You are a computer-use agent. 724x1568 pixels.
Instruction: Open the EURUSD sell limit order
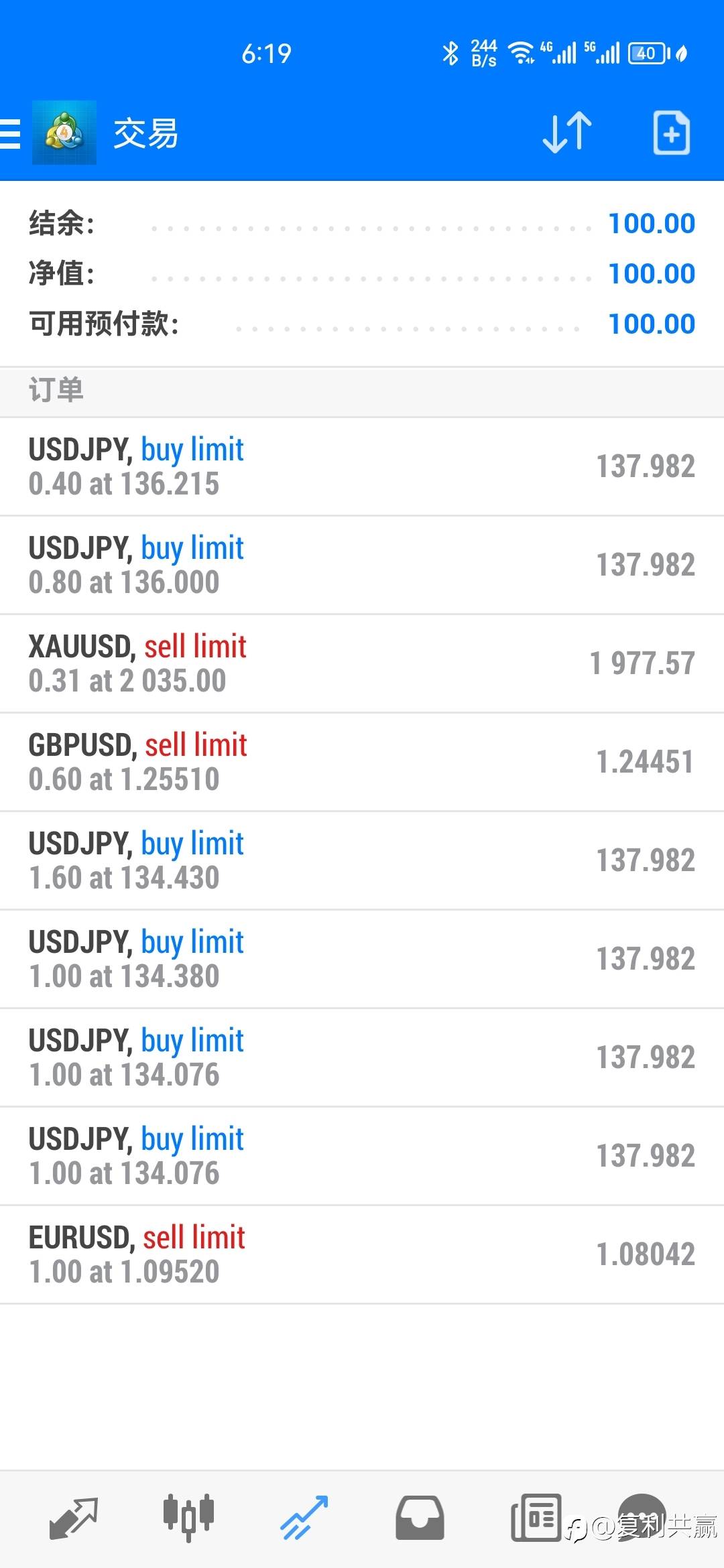pyautogui.click(x=362, y=1254)
